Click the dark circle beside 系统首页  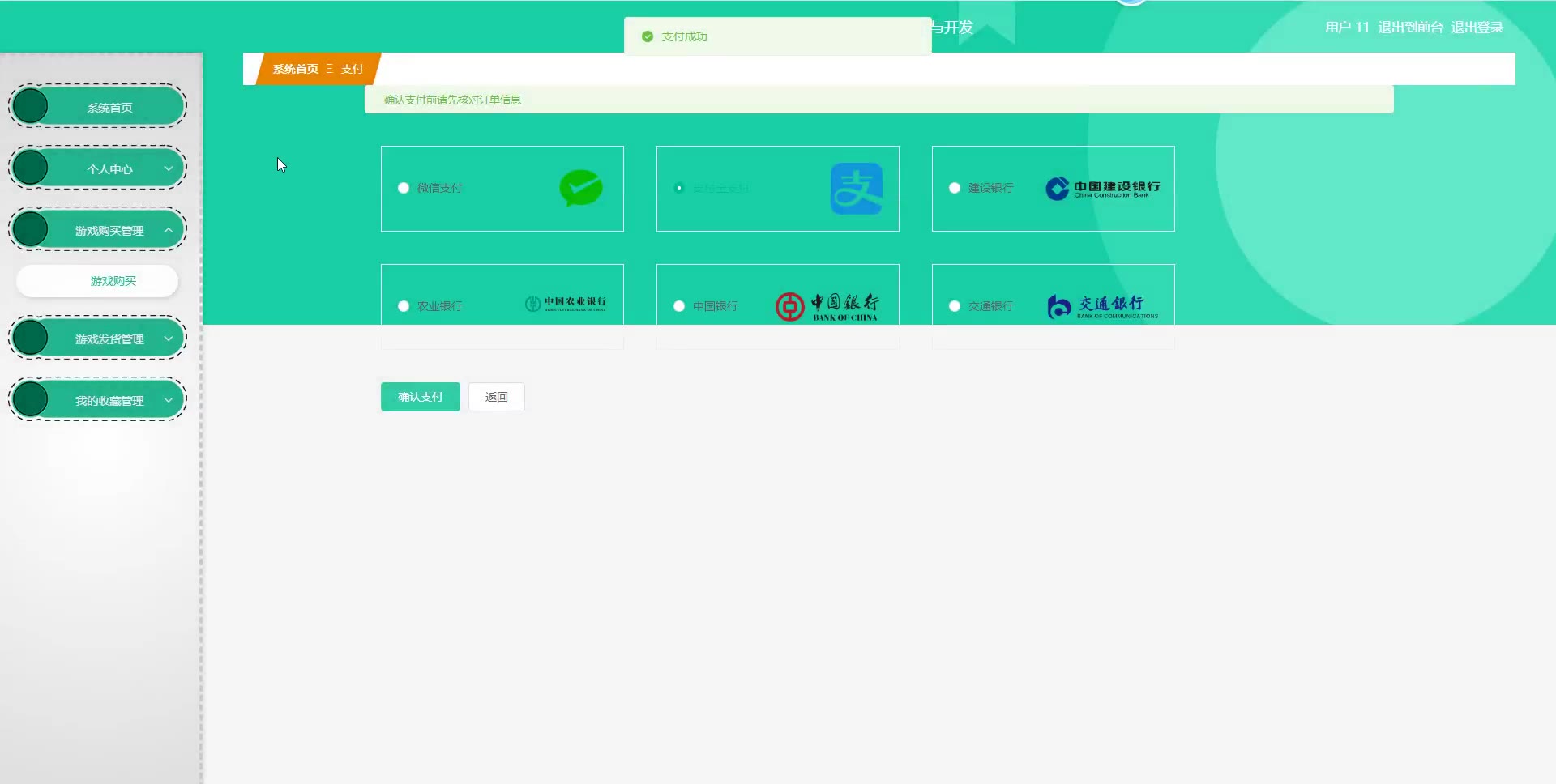coord(31,106)
